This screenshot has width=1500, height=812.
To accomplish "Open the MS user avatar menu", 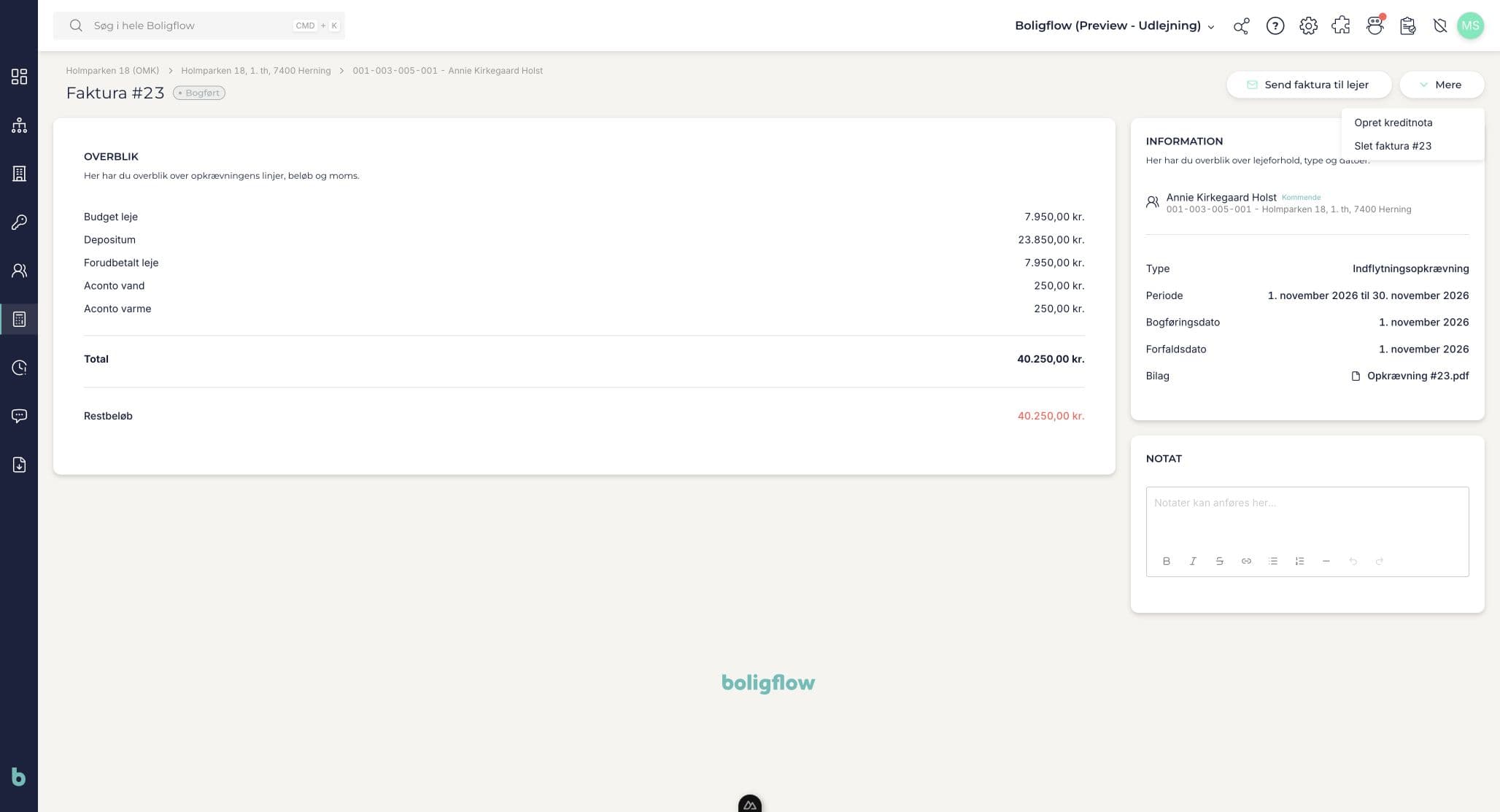I will (1470, 26).
